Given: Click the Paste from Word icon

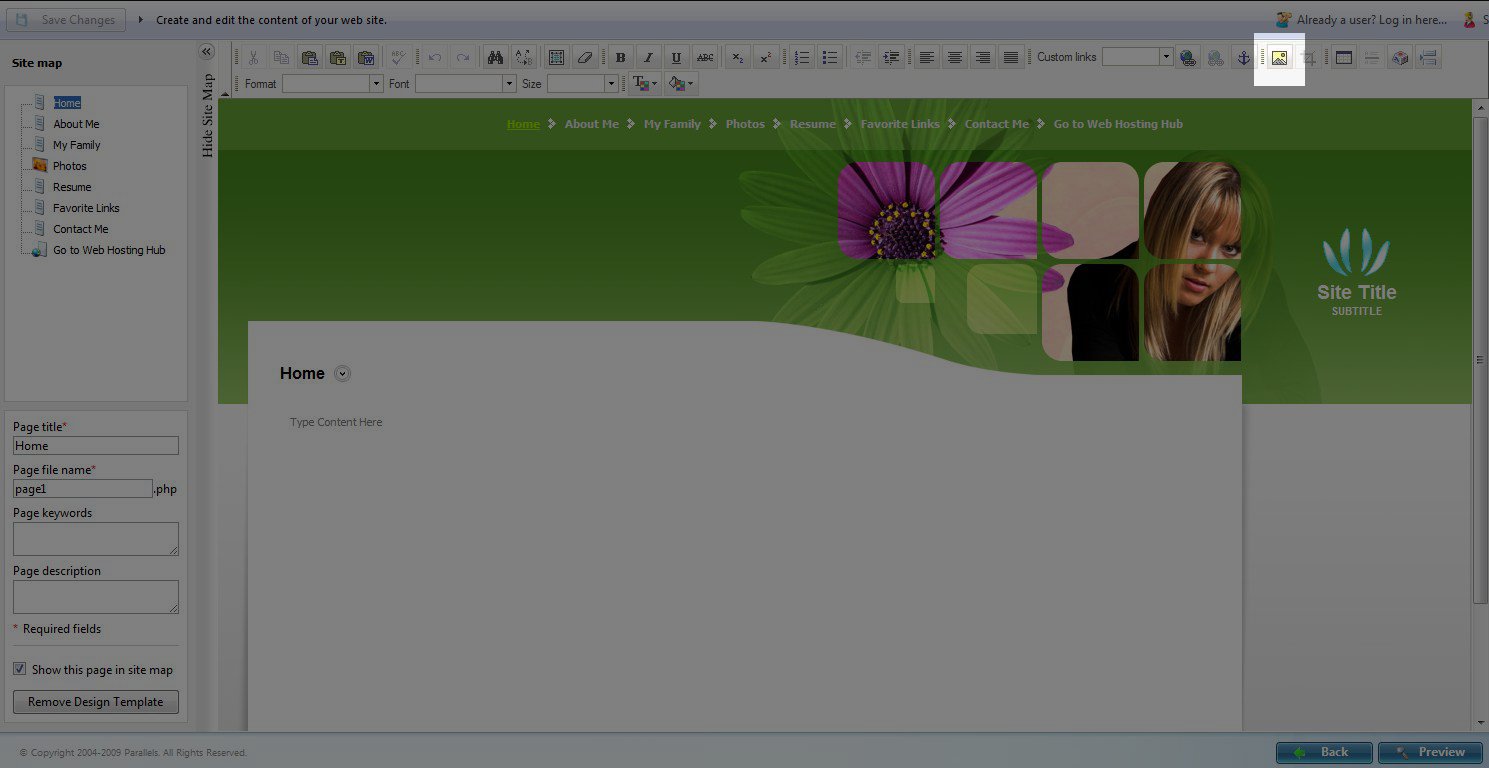Looking at the screenshot, I should click(x=366, y=58).
